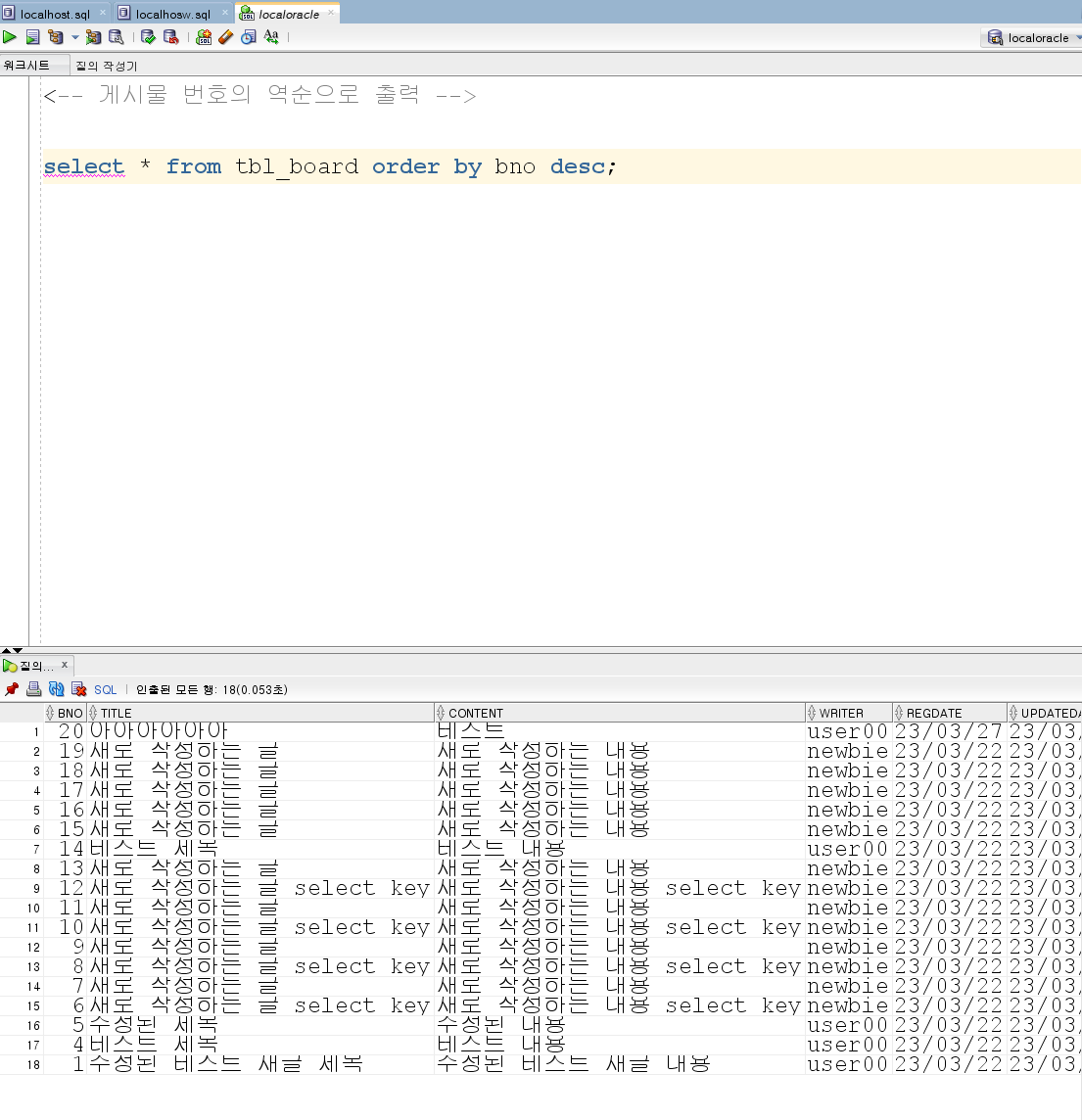
Task: Open SQL History clock icon
Action: pos(249,37)
